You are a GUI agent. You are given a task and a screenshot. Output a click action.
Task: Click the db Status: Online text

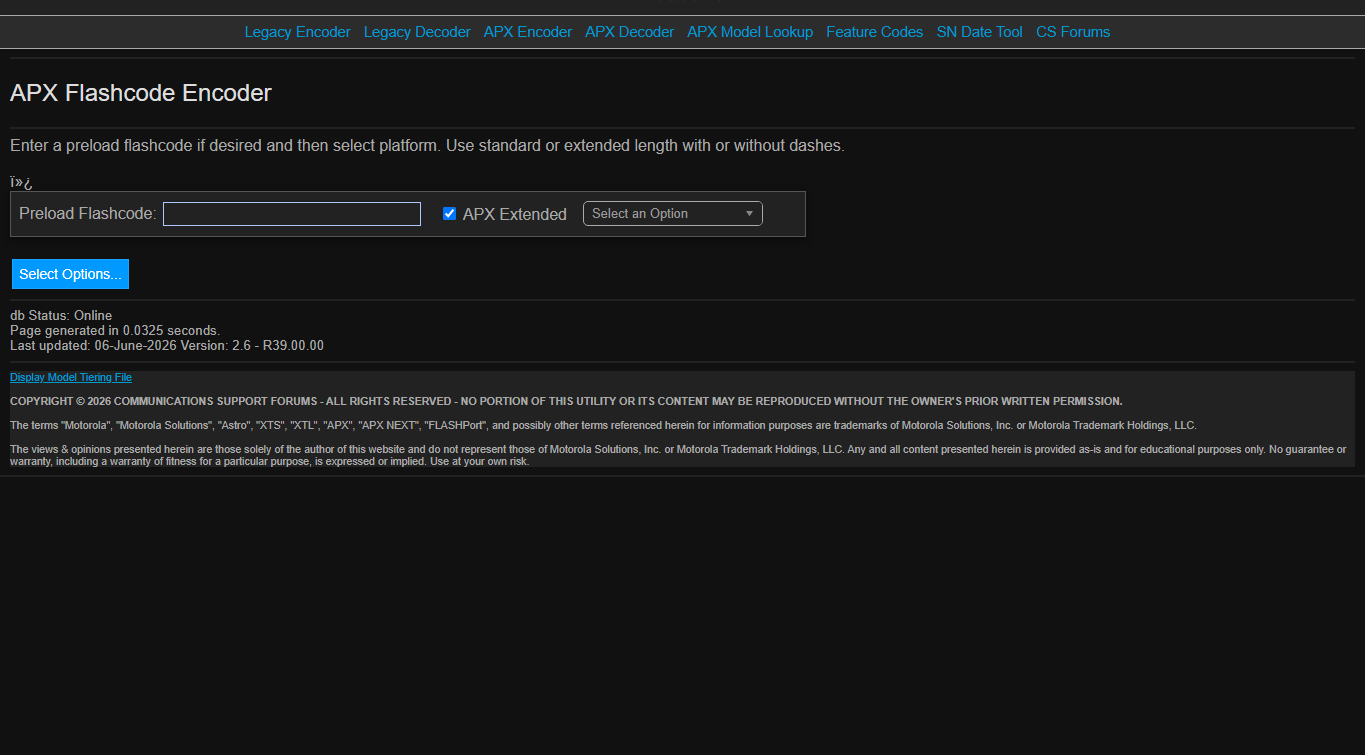pyautogui.click(x=61, y=316)
